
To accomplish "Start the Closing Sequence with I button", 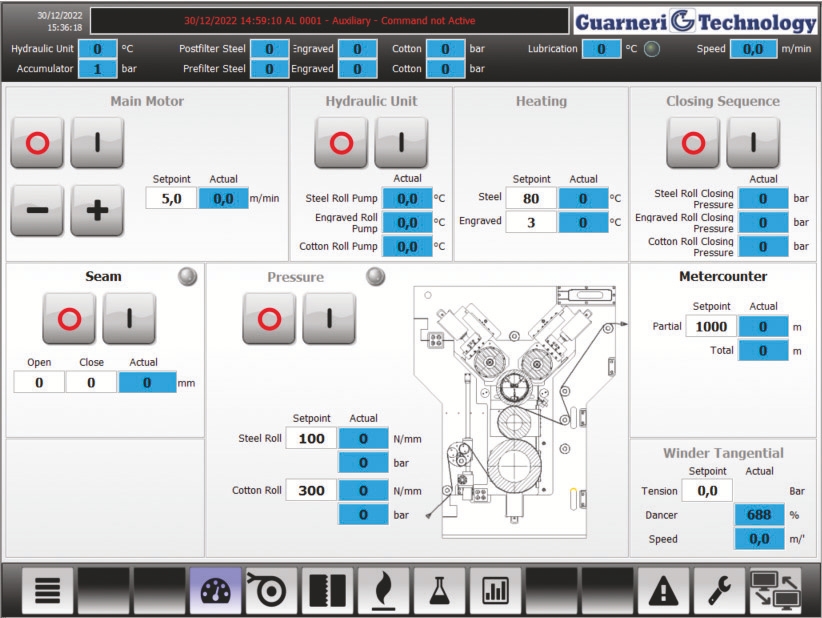I will point(752,143).
